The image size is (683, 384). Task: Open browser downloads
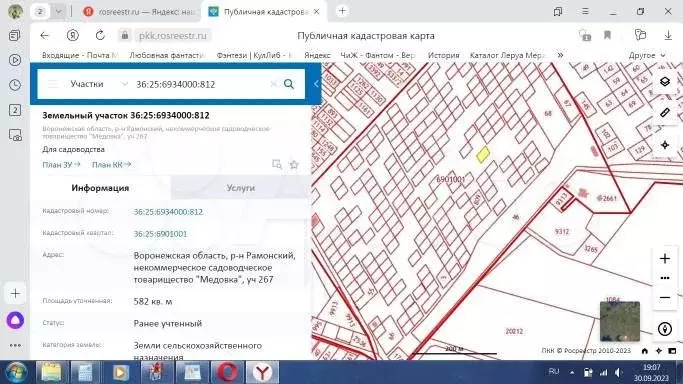click(668, 36)
